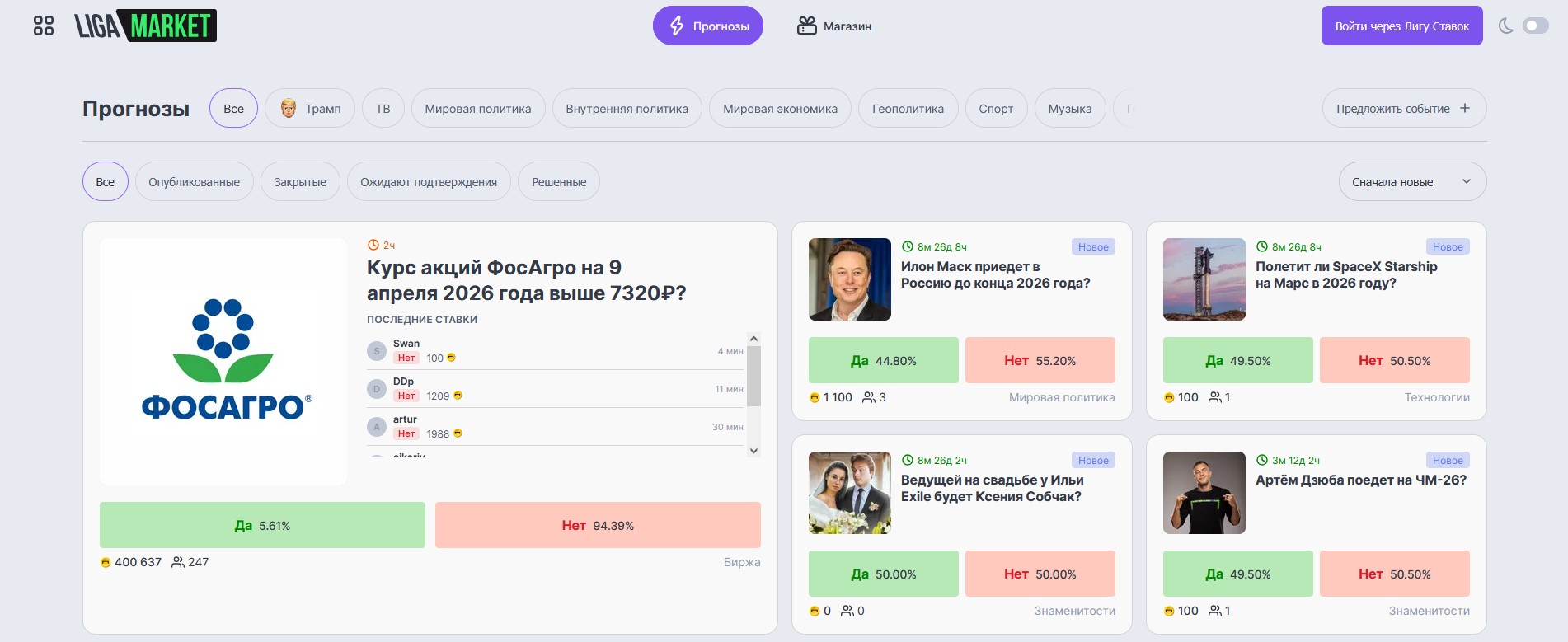Click the plus icon in Предложить событие
Viewport: 1568px width, 642px height.
pos(1465,108)
